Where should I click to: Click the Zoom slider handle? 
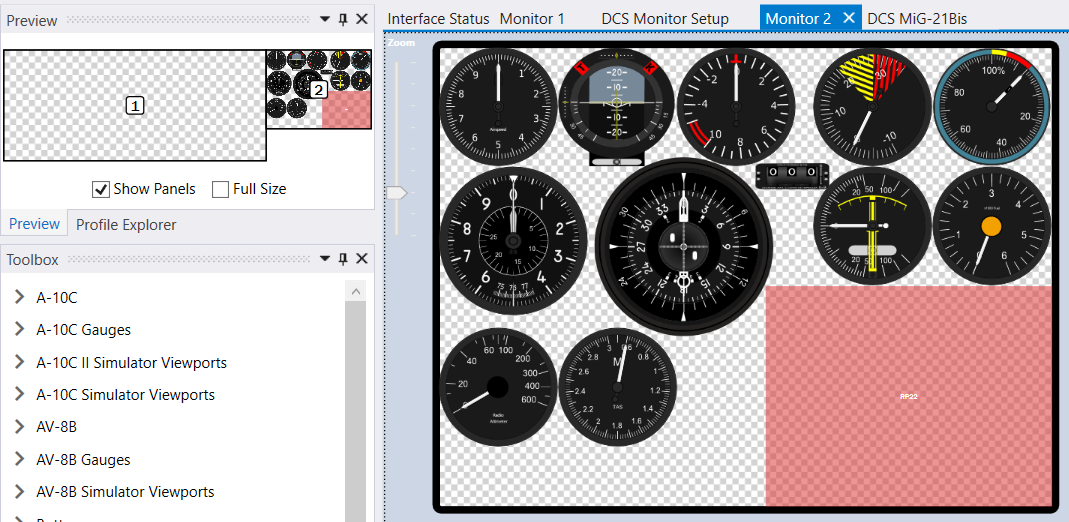(x=398, y=192)
